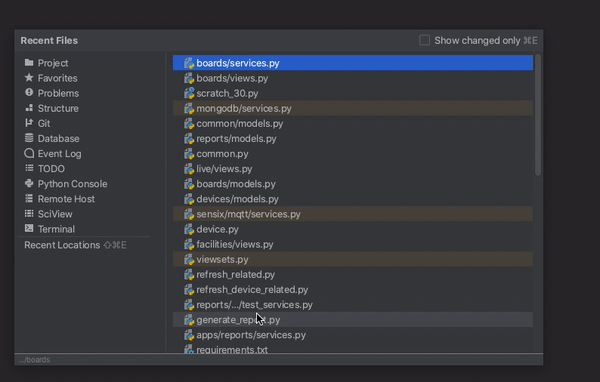Select sensix/mqtt/services.py entry
The image size is (600, 382).
tap(353, 214)
